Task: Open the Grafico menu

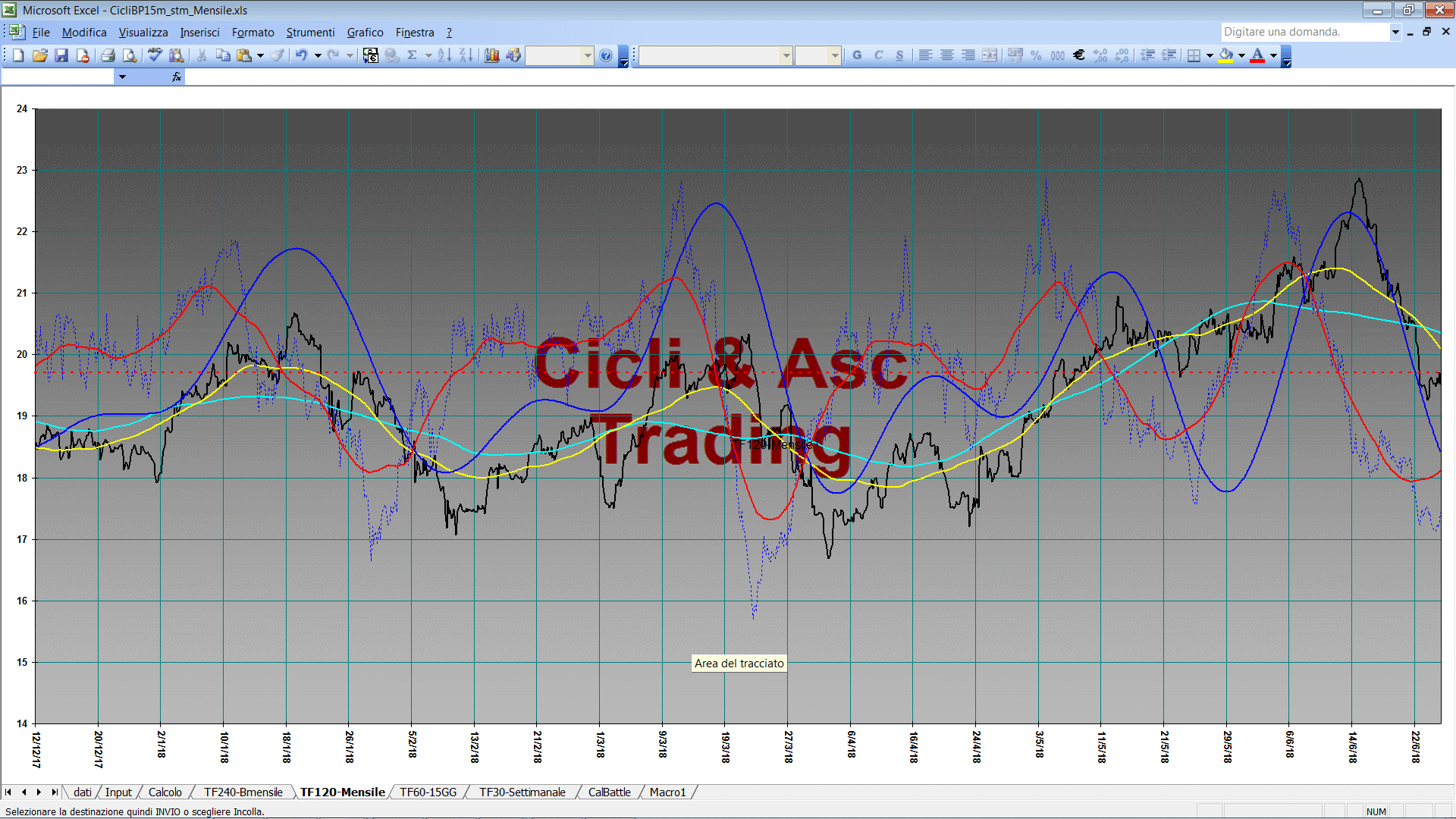Action: pyautogui.click(x=365, y=32)
